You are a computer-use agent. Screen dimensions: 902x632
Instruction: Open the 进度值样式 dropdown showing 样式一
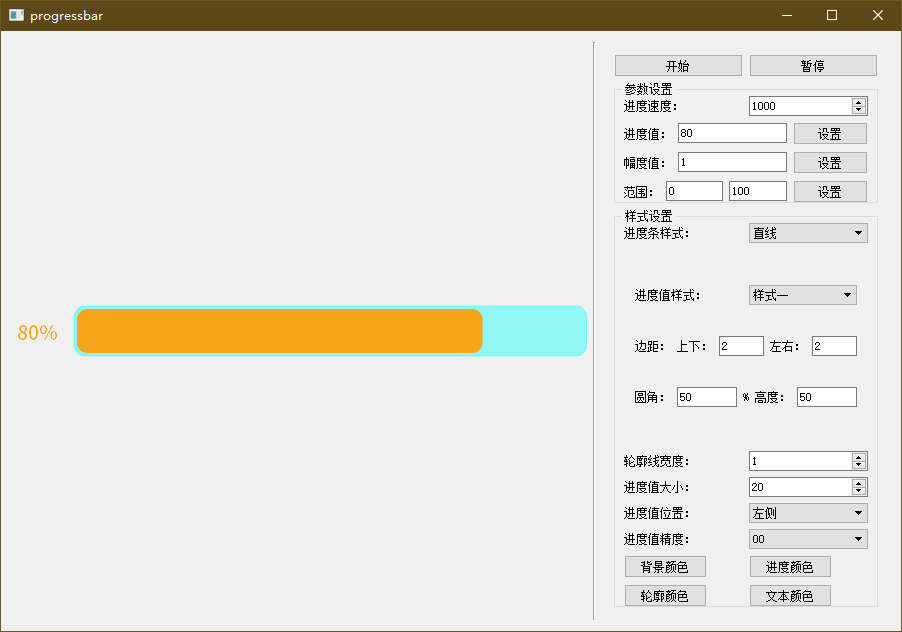[801, 294]
